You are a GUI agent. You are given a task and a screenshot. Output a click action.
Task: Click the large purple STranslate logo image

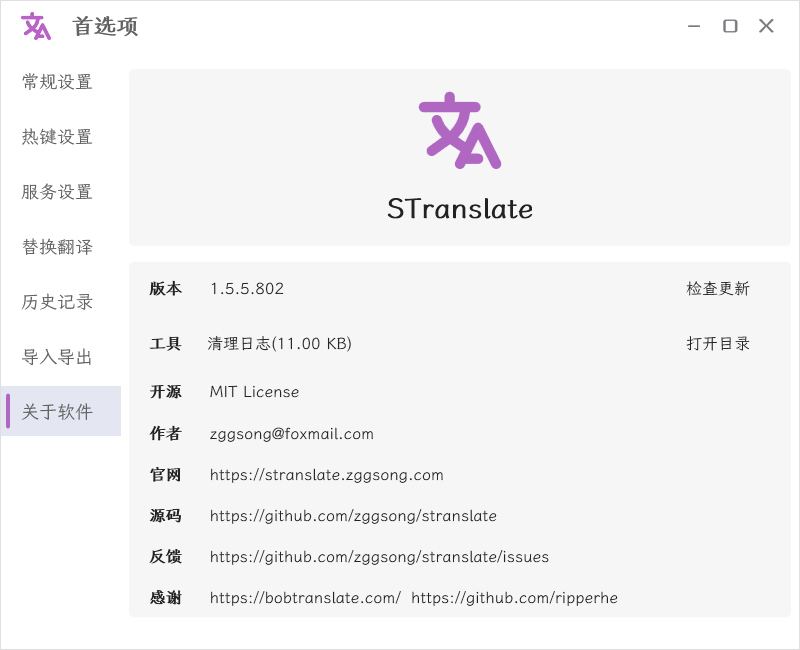pos(460,132)
